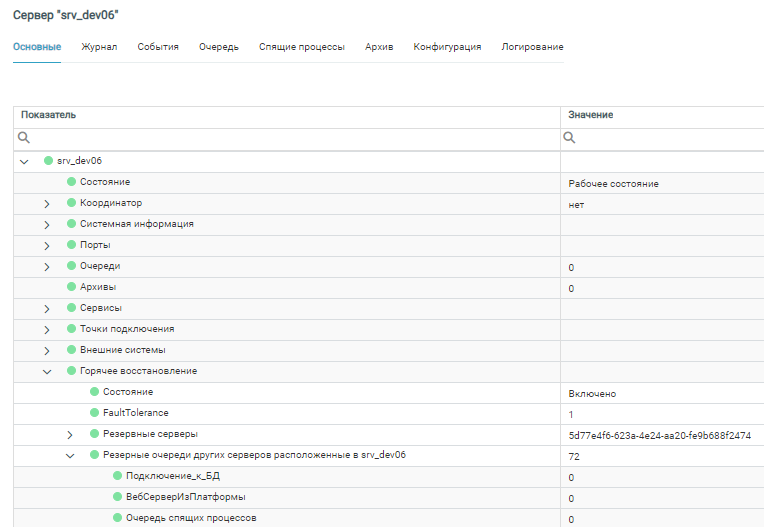Collapse the Горячее восстановление node
Screen dimensions: 764x527
(46, 371)
